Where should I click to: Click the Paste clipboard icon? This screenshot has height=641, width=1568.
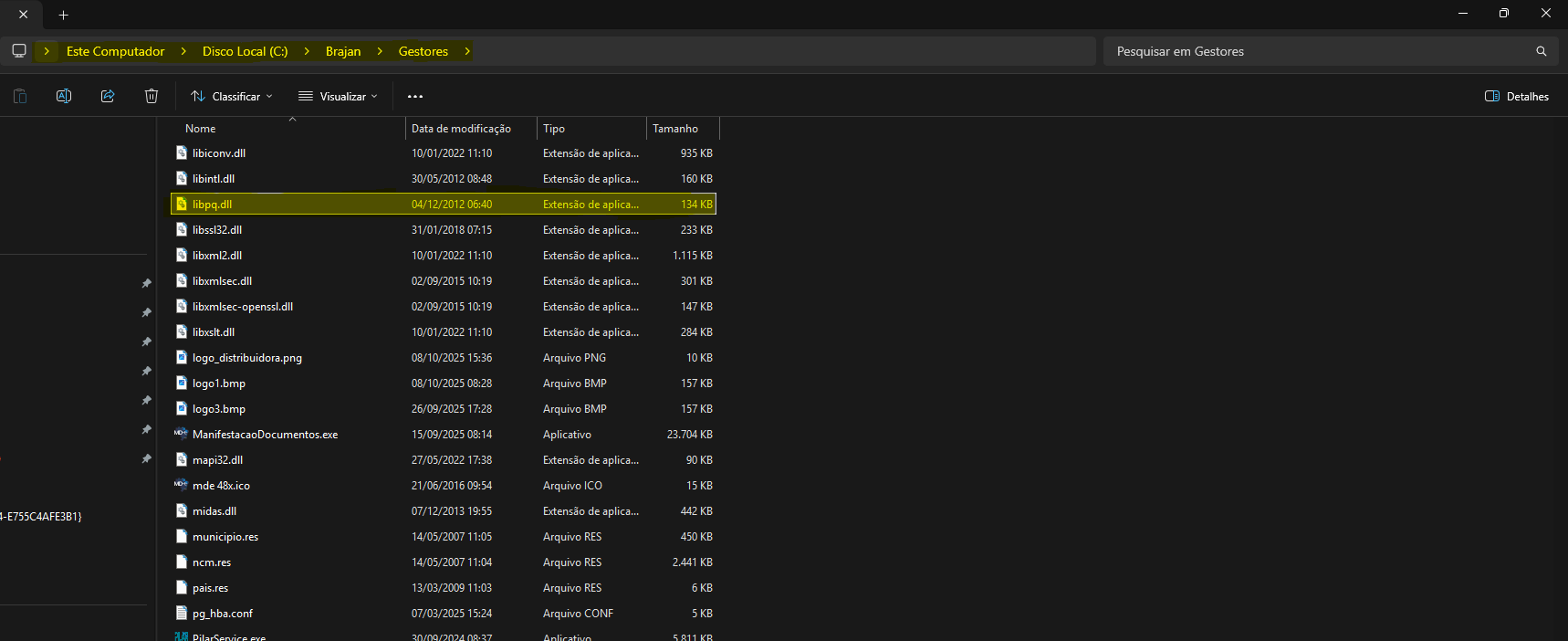(x=20, y=96)
